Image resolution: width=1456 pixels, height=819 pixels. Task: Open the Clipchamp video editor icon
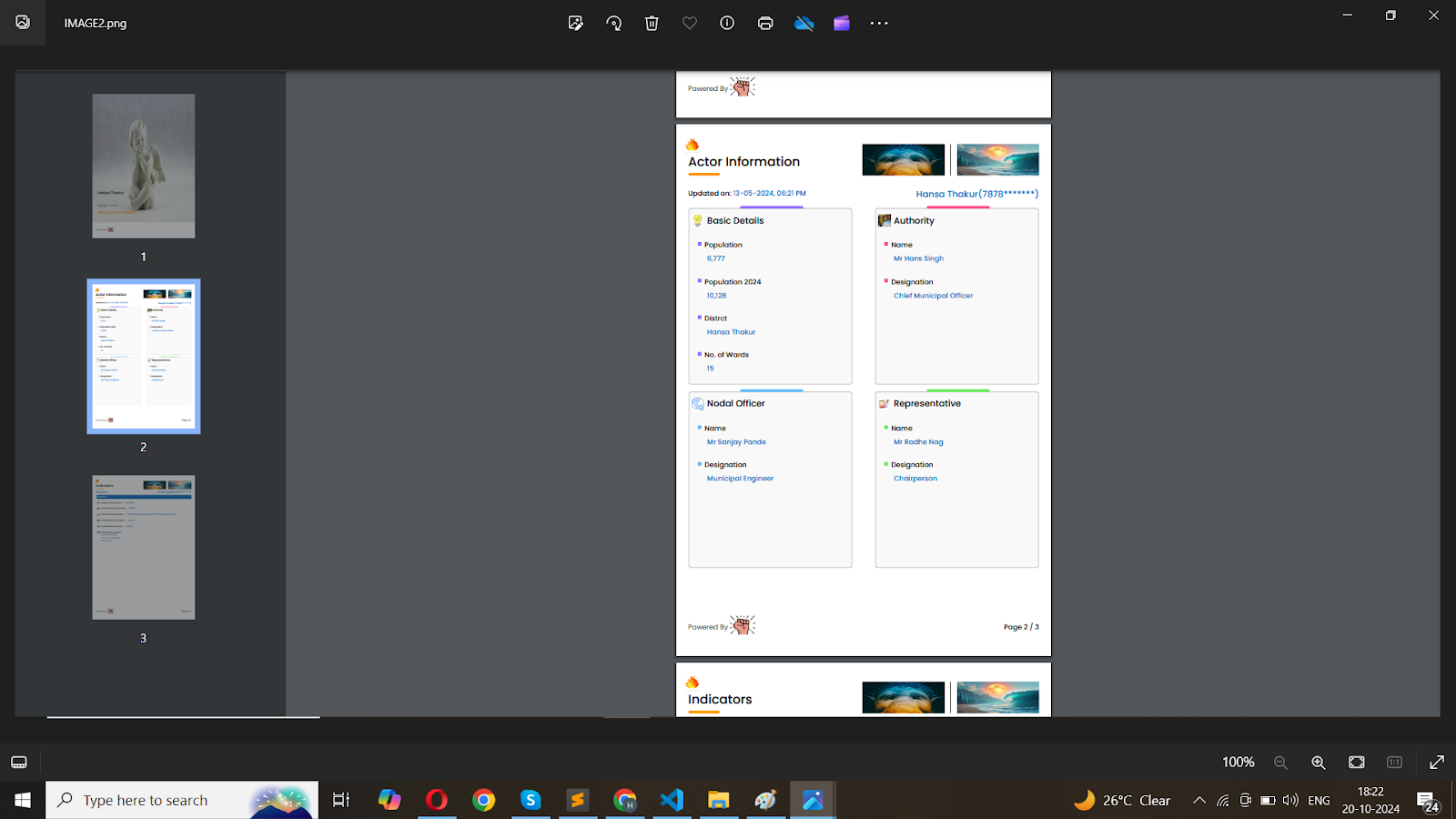(x=842, y=24)
